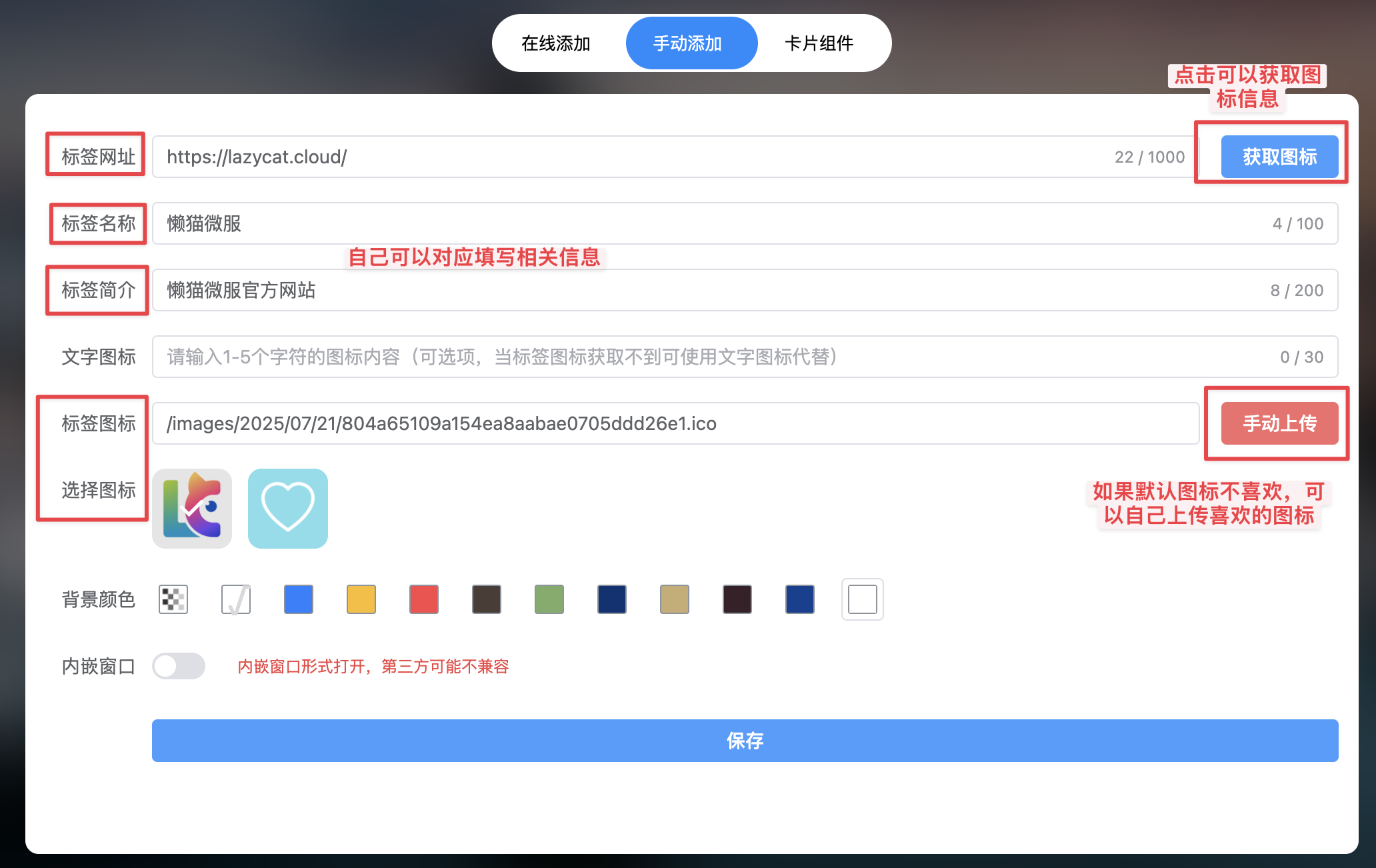1376x868 pixels.
Task: Click the 手动上传 button
Action: 1279,423
